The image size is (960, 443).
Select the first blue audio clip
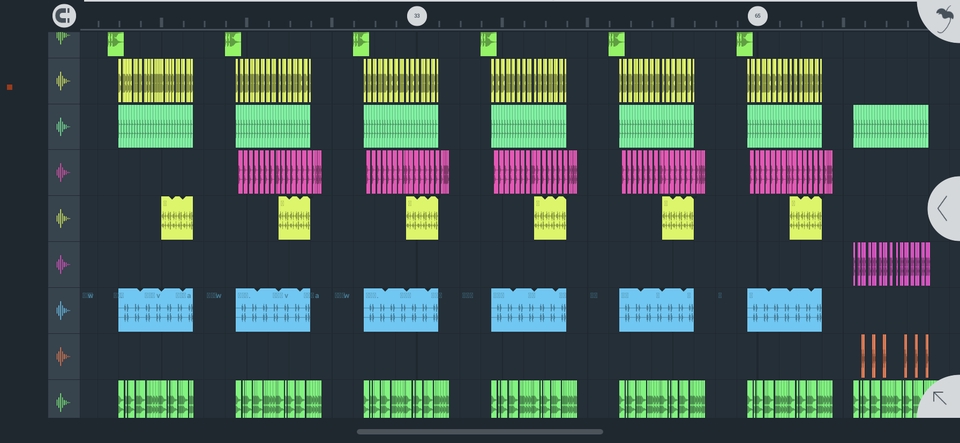[x=156, y=310]
